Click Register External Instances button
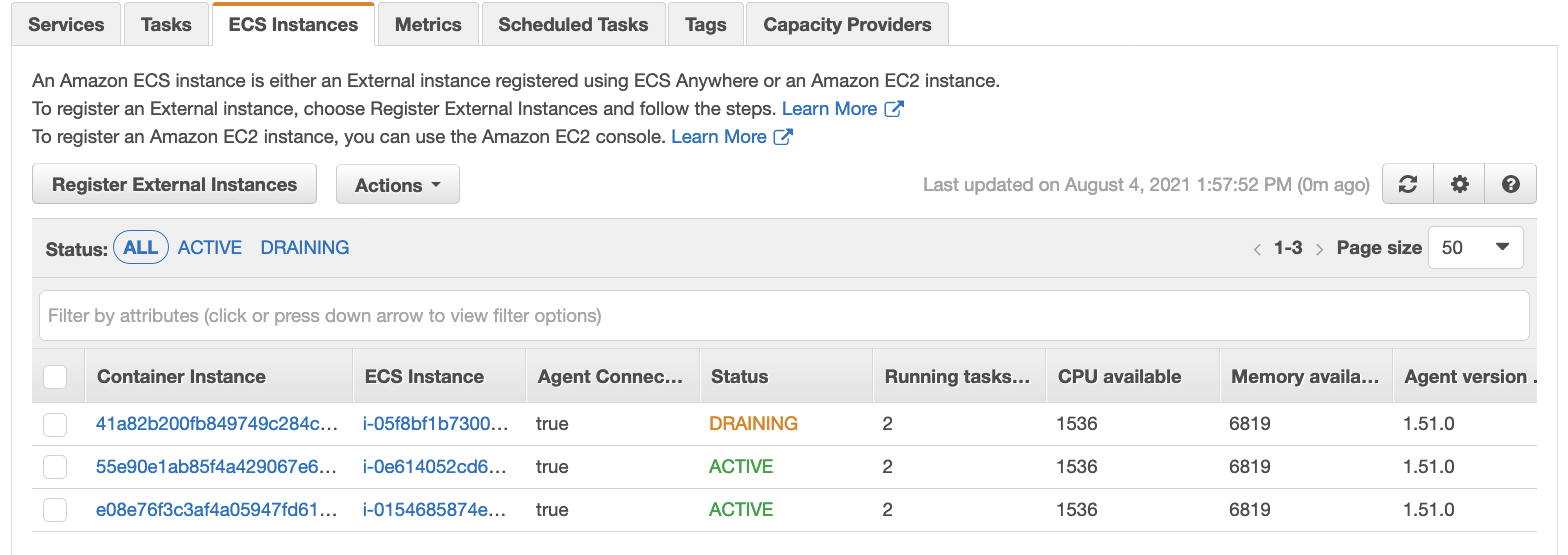The height and width of the screenshot is (555, 1568). pos(175,185)
